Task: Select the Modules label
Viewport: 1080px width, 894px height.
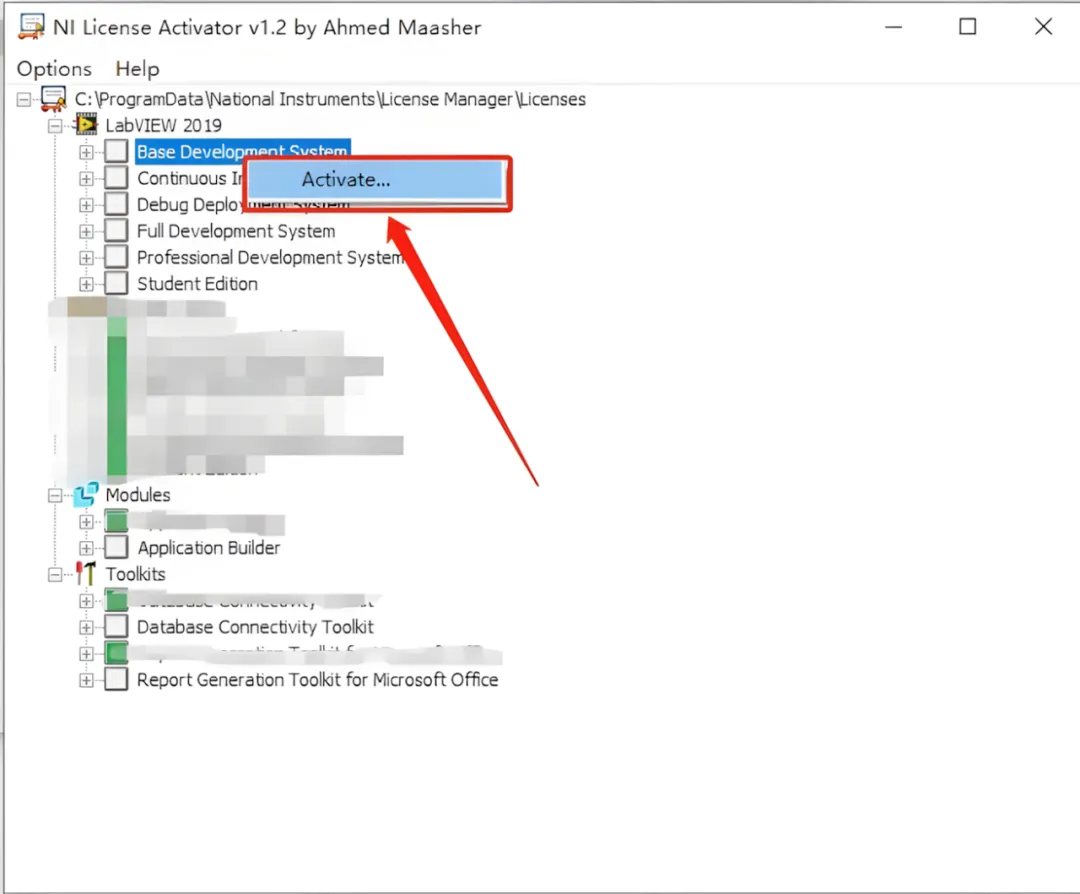Action: [138, 495]
